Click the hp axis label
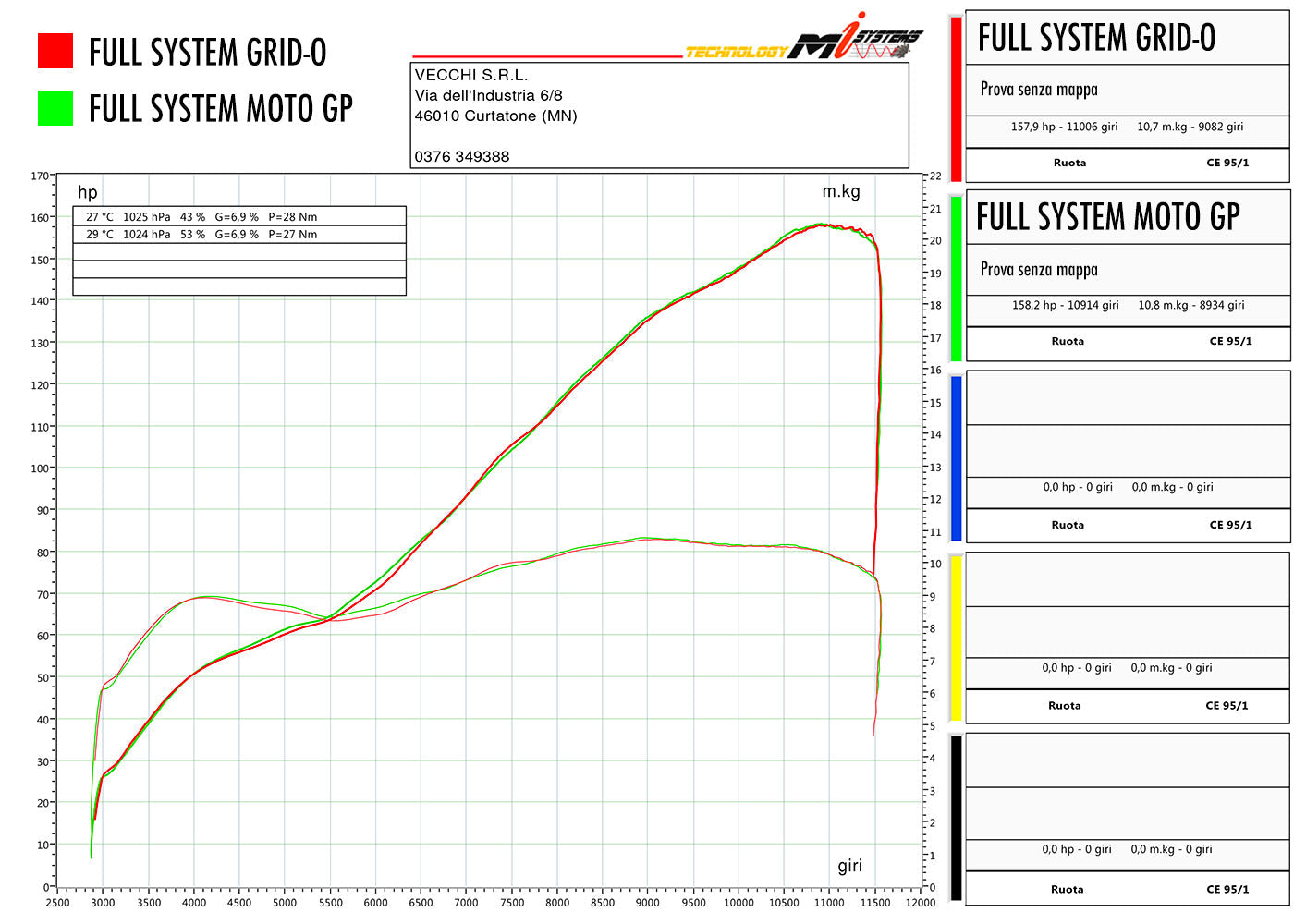 click(x=89, y=192)
